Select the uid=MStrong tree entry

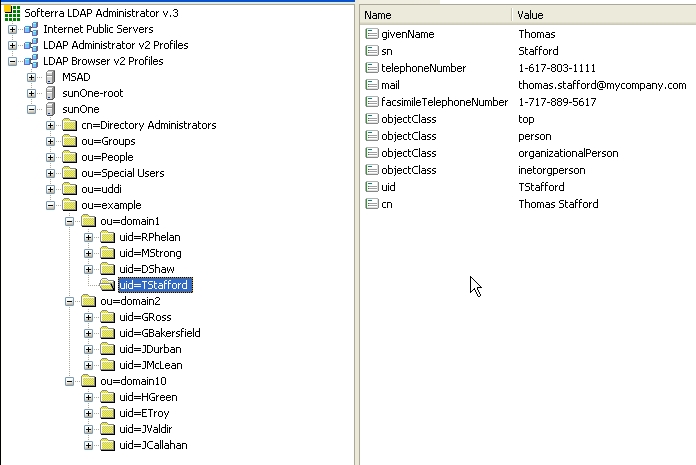pos(150,253)
